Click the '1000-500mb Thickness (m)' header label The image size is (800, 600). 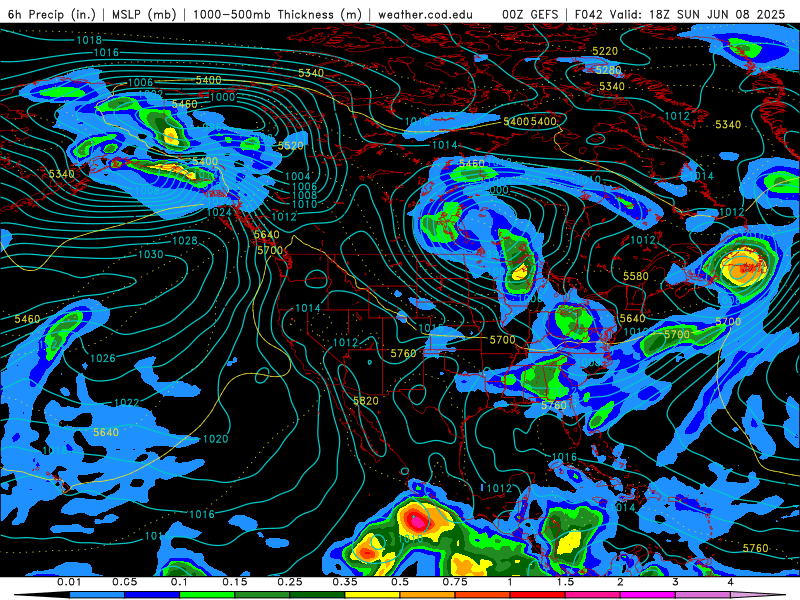click(x=277, y=14)
